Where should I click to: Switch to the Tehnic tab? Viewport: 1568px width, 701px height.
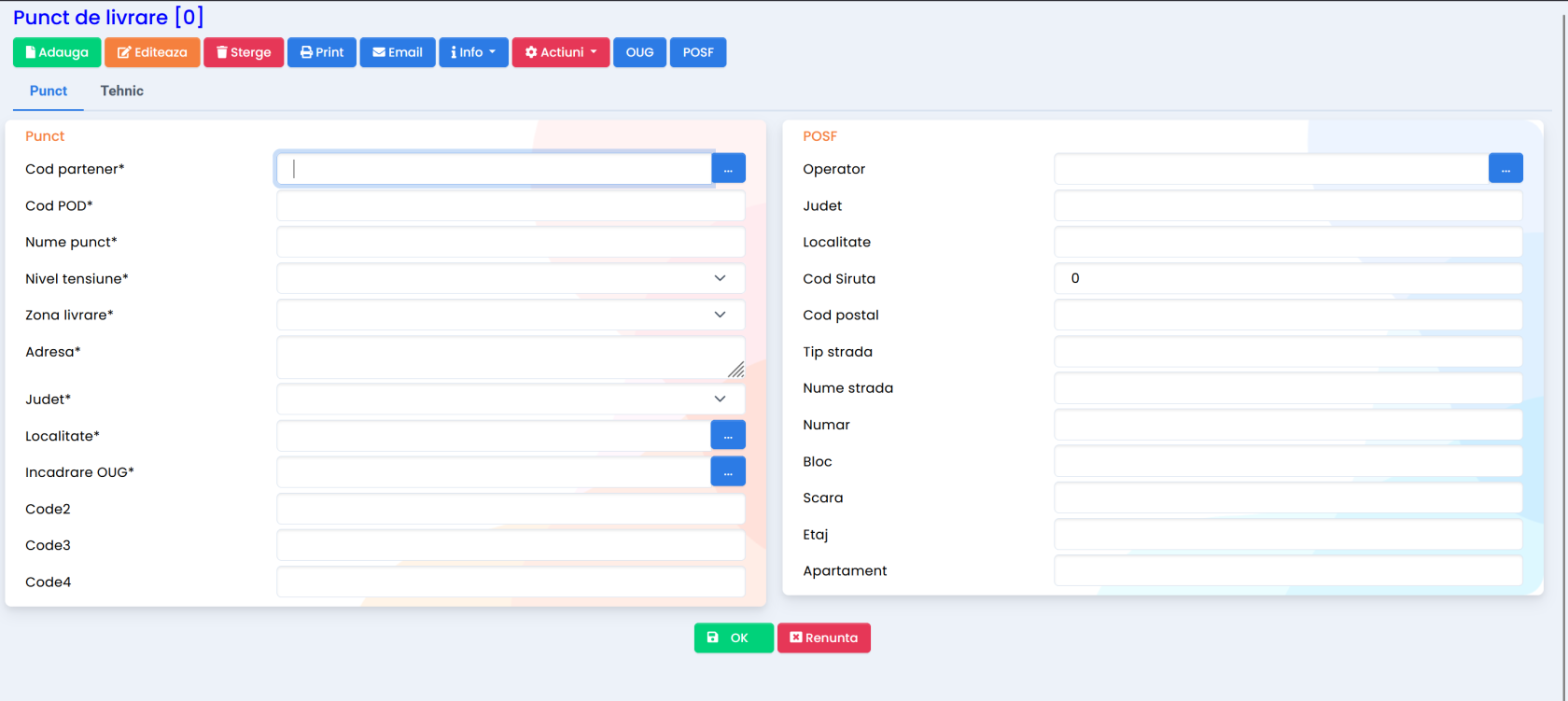[x=122, y=91]
